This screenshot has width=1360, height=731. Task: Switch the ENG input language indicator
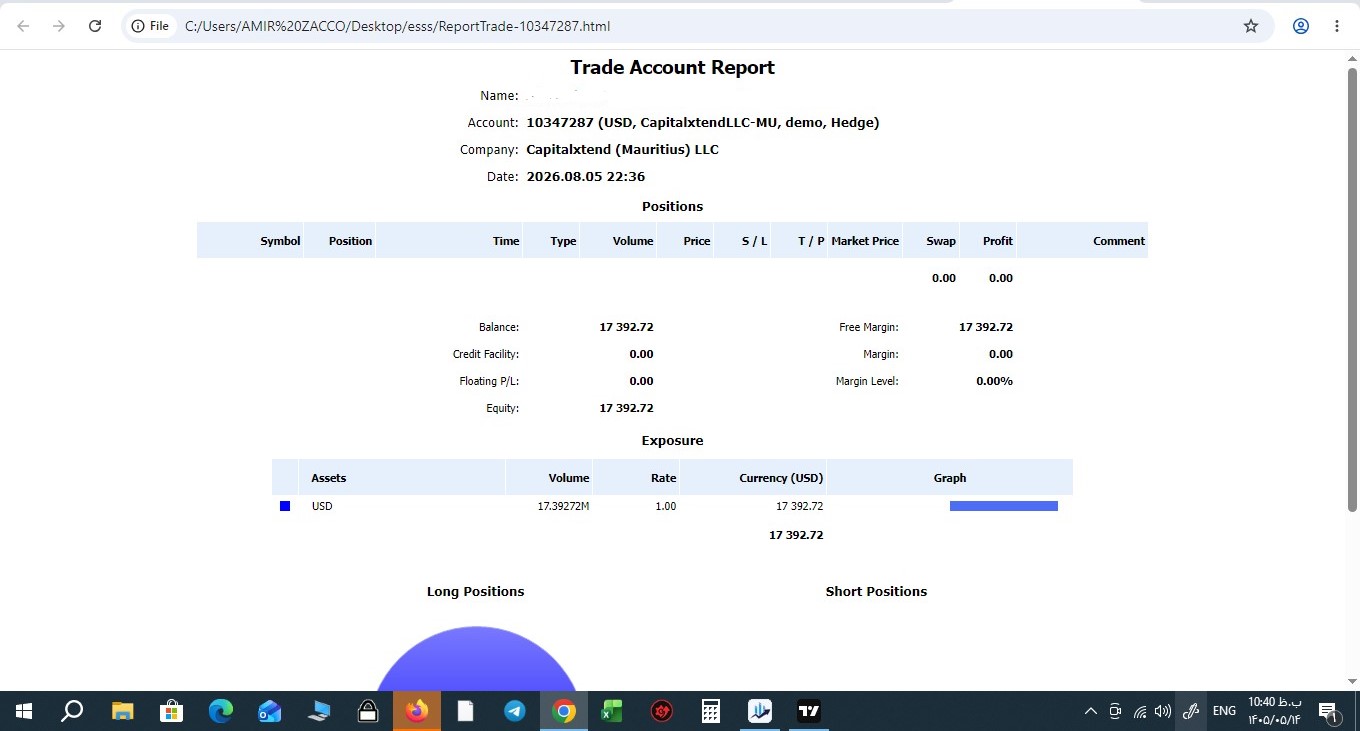1224,711
